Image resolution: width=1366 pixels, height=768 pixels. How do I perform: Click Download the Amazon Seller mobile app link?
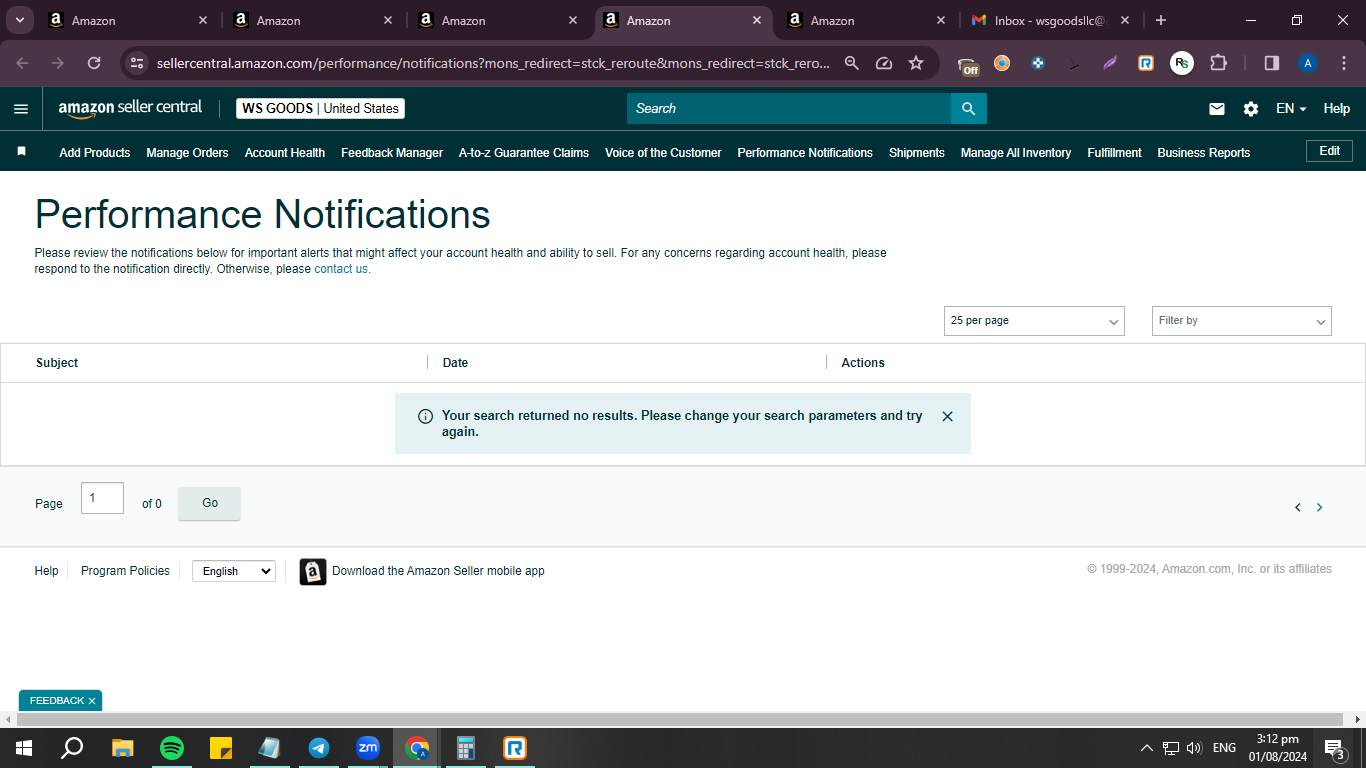click(438, 571)
